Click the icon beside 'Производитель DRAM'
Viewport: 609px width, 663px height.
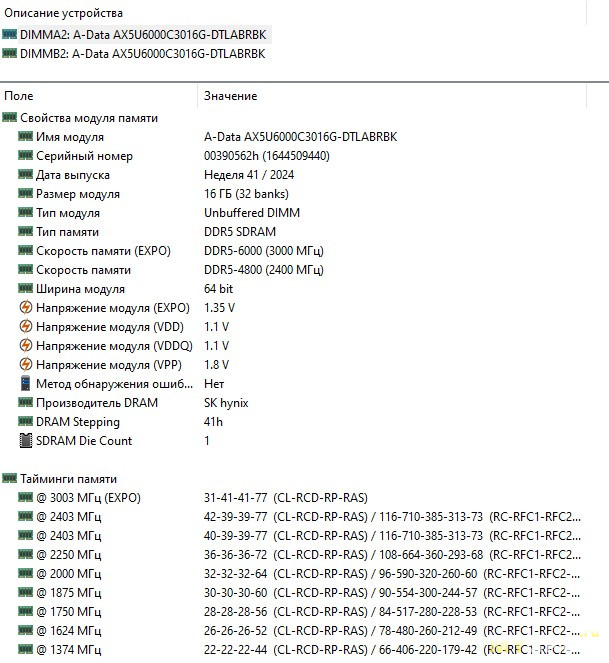click(x=25, y=402)
